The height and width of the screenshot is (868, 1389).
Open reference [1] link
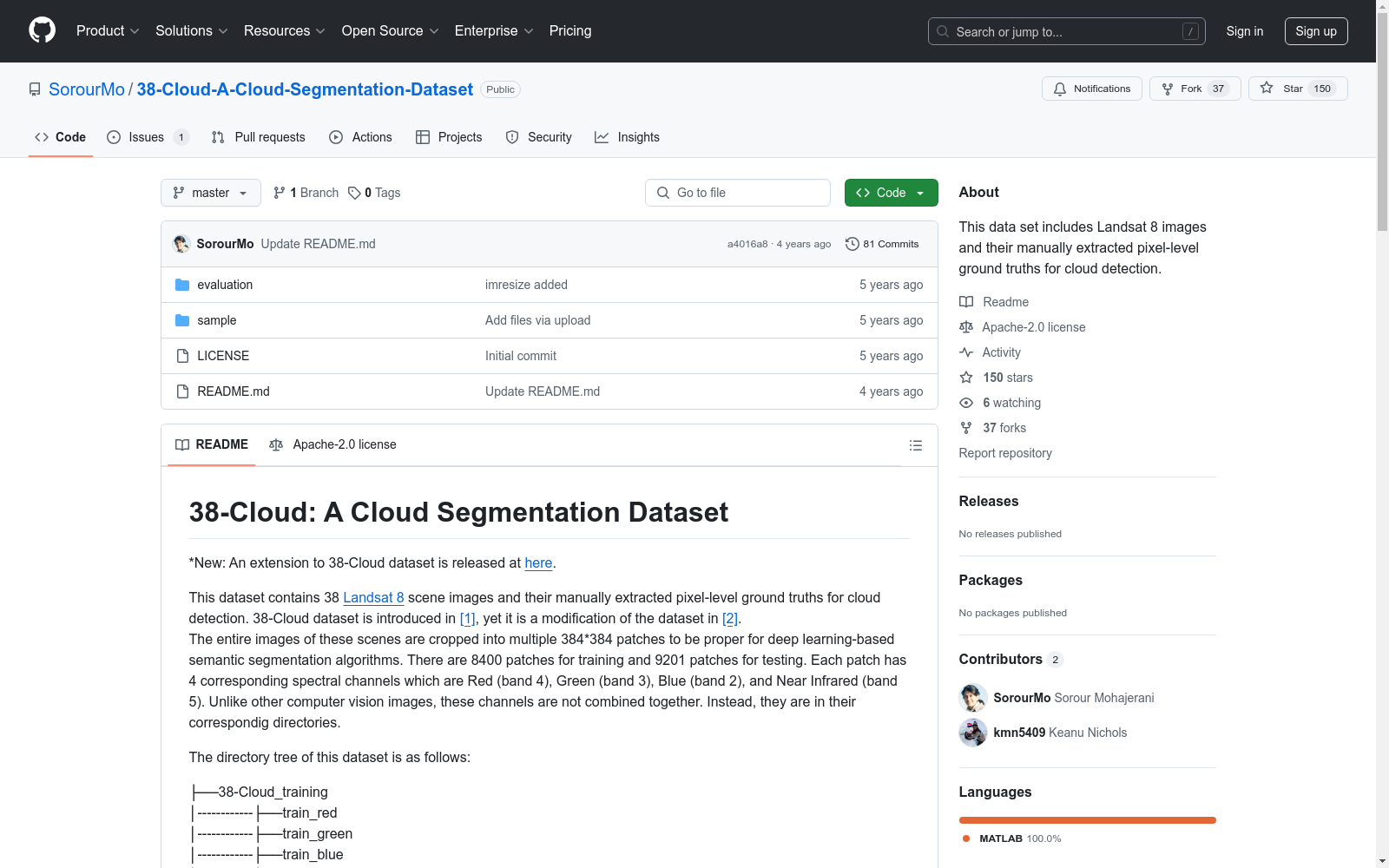(x=467, y=618)
